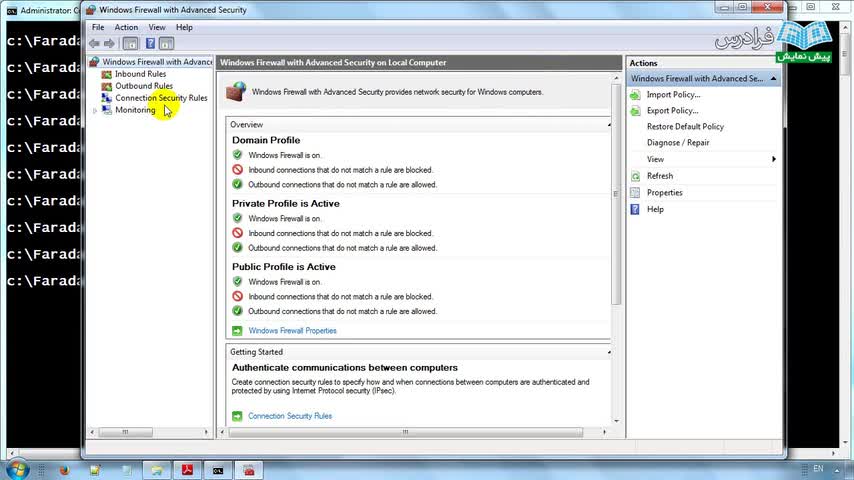
Task: Click the Domain Profile heading
Action: point(266,141)
